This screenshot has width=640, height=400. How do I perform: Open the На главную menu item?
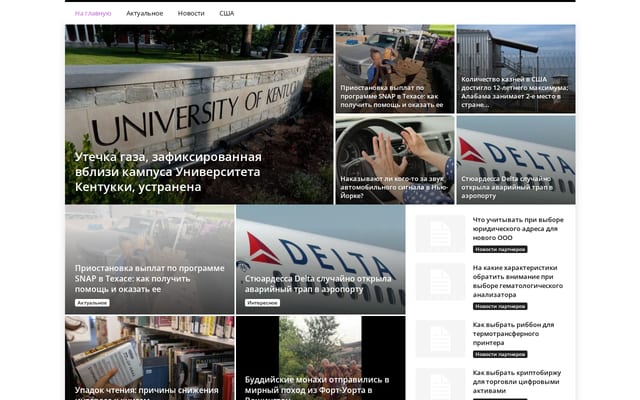click(x=93, y=13)
